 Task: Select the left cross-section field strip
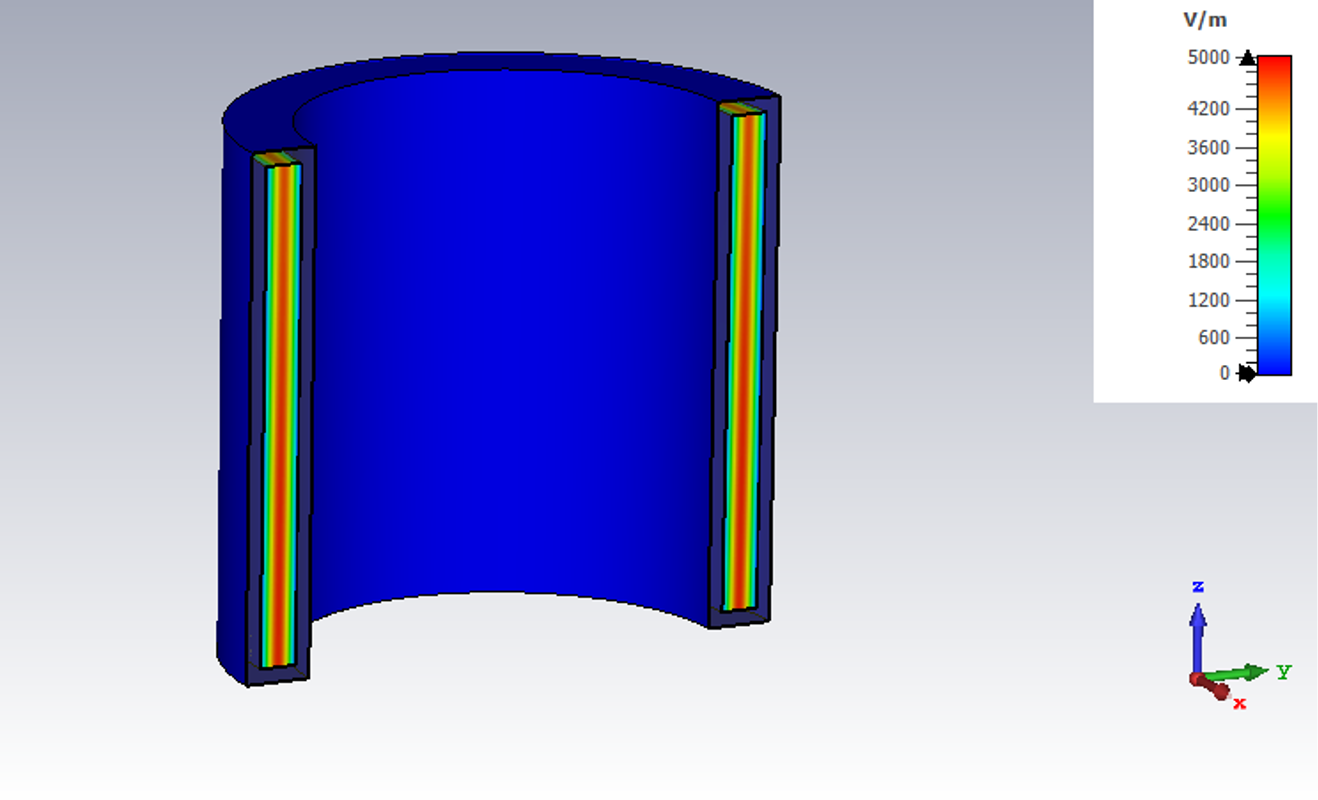[282, 415]
